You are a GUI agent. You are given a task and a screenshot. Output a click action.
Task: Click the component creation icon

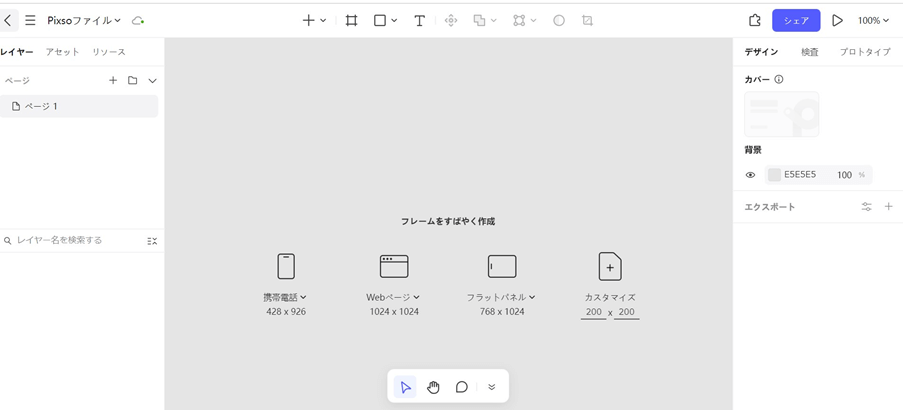451,21
